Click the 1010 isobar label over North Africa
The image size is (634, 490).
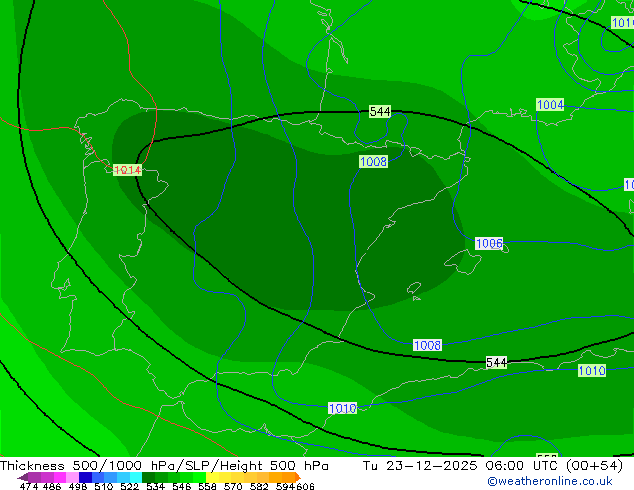(342, 408)
